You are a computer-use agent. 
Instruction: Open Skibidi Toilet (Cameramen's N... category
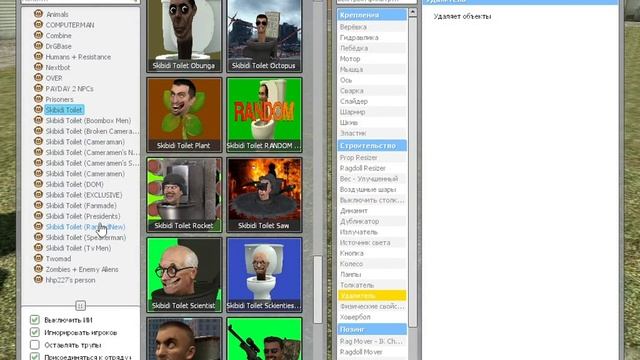92,152
